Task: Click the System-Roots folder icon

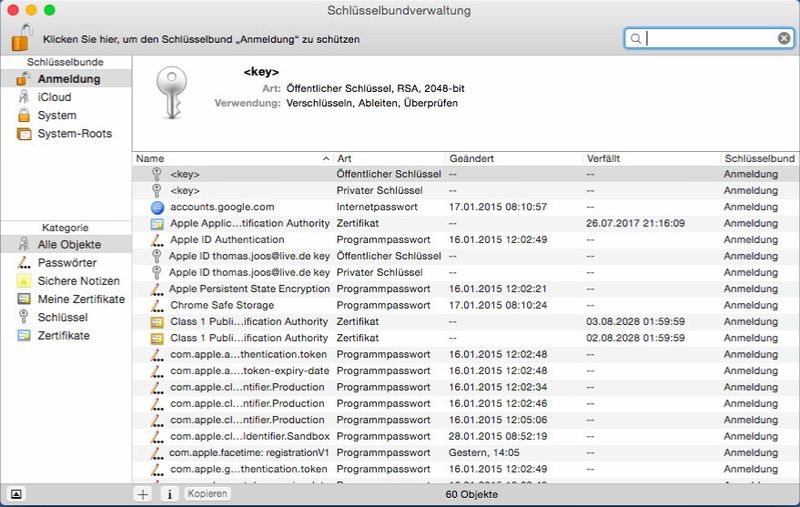Action: (x=23, y=134)
